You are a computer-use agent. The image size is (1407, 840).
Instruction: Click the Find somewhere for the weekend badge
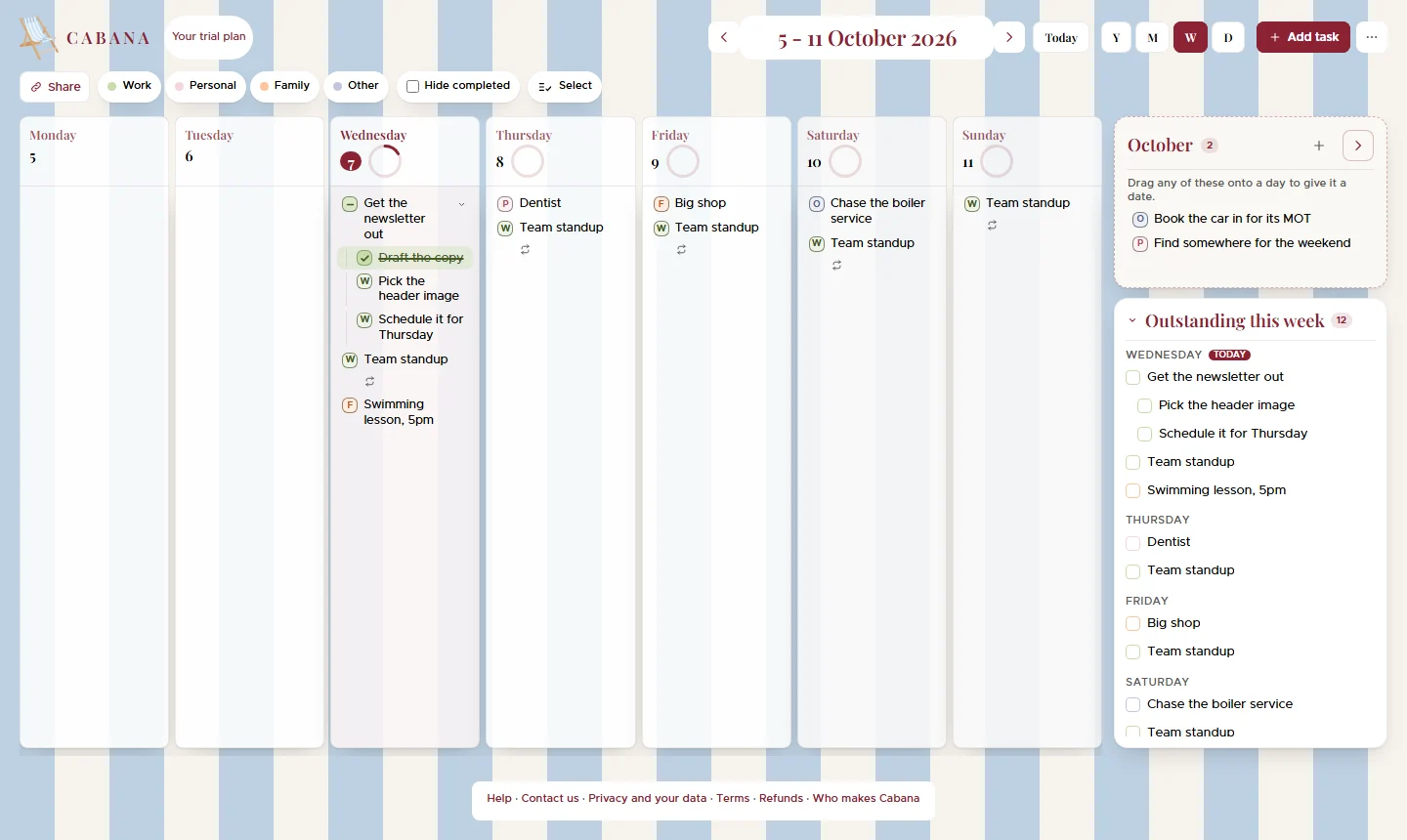click(1139, 243)
